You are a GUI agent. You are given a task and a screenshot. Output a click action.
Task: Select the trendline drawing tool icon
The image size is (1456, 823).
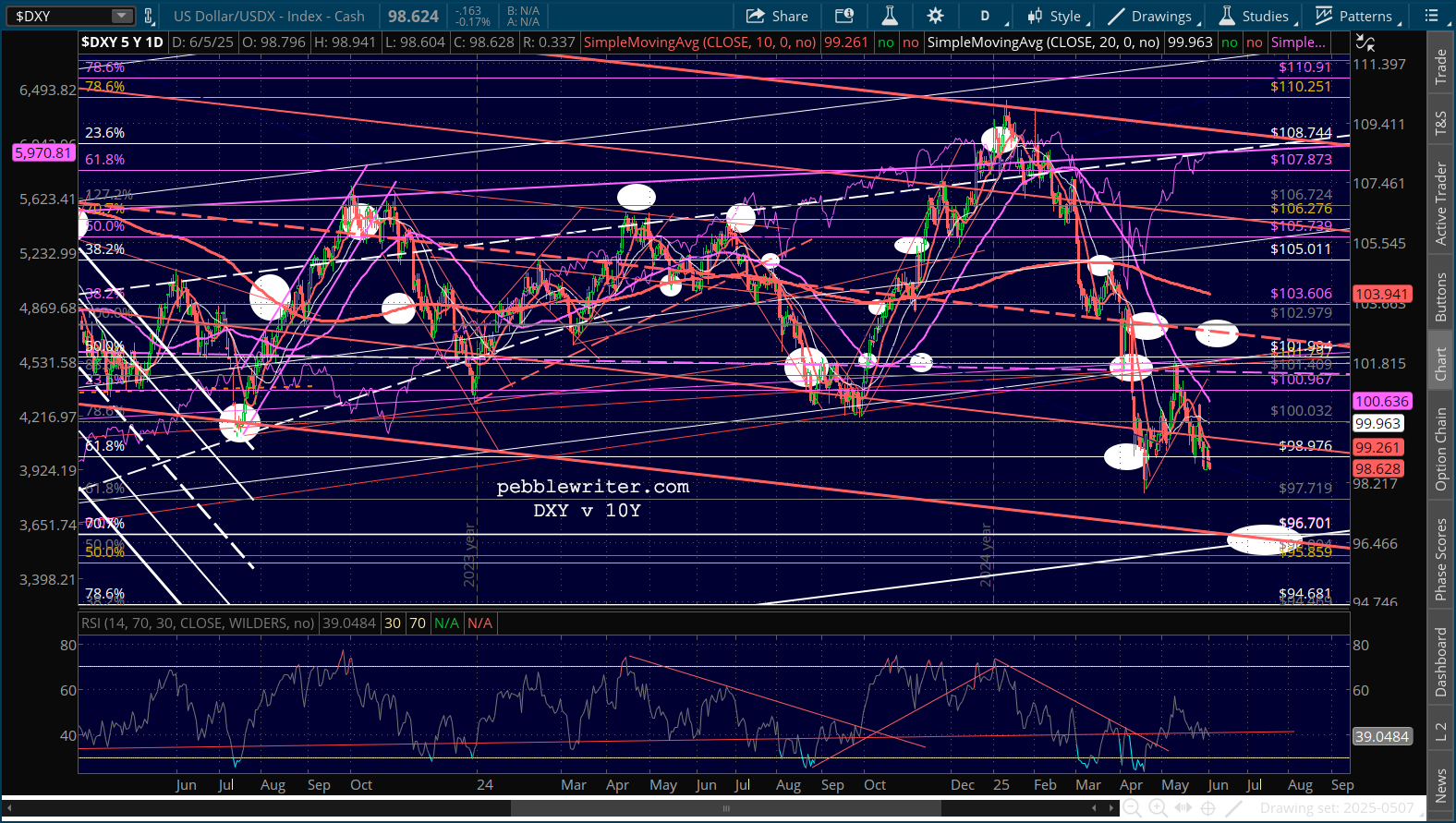pos(1233,808)
